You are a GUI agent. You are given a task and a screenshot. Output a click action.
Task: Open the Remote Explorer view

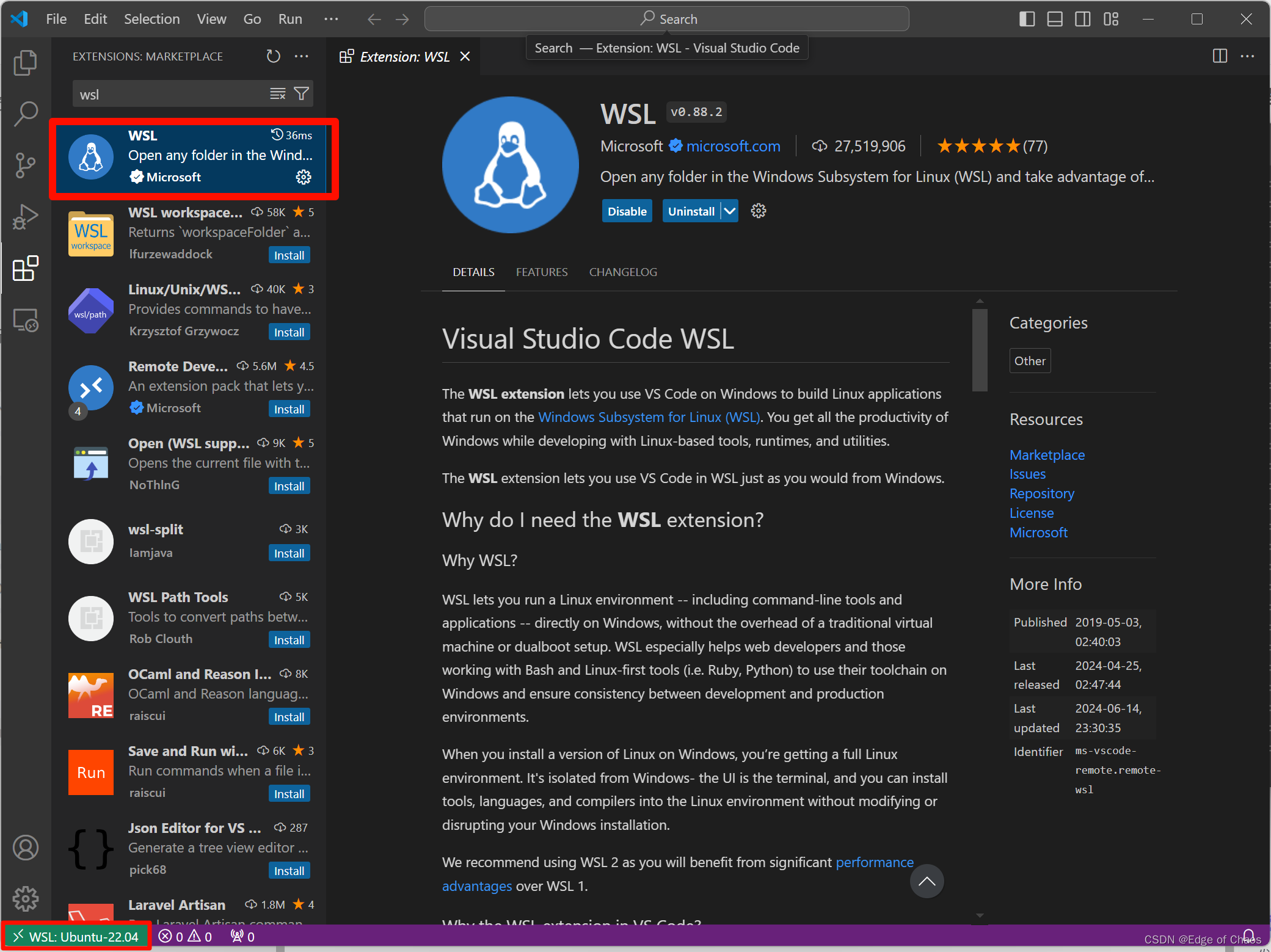[x=25, y=319]
